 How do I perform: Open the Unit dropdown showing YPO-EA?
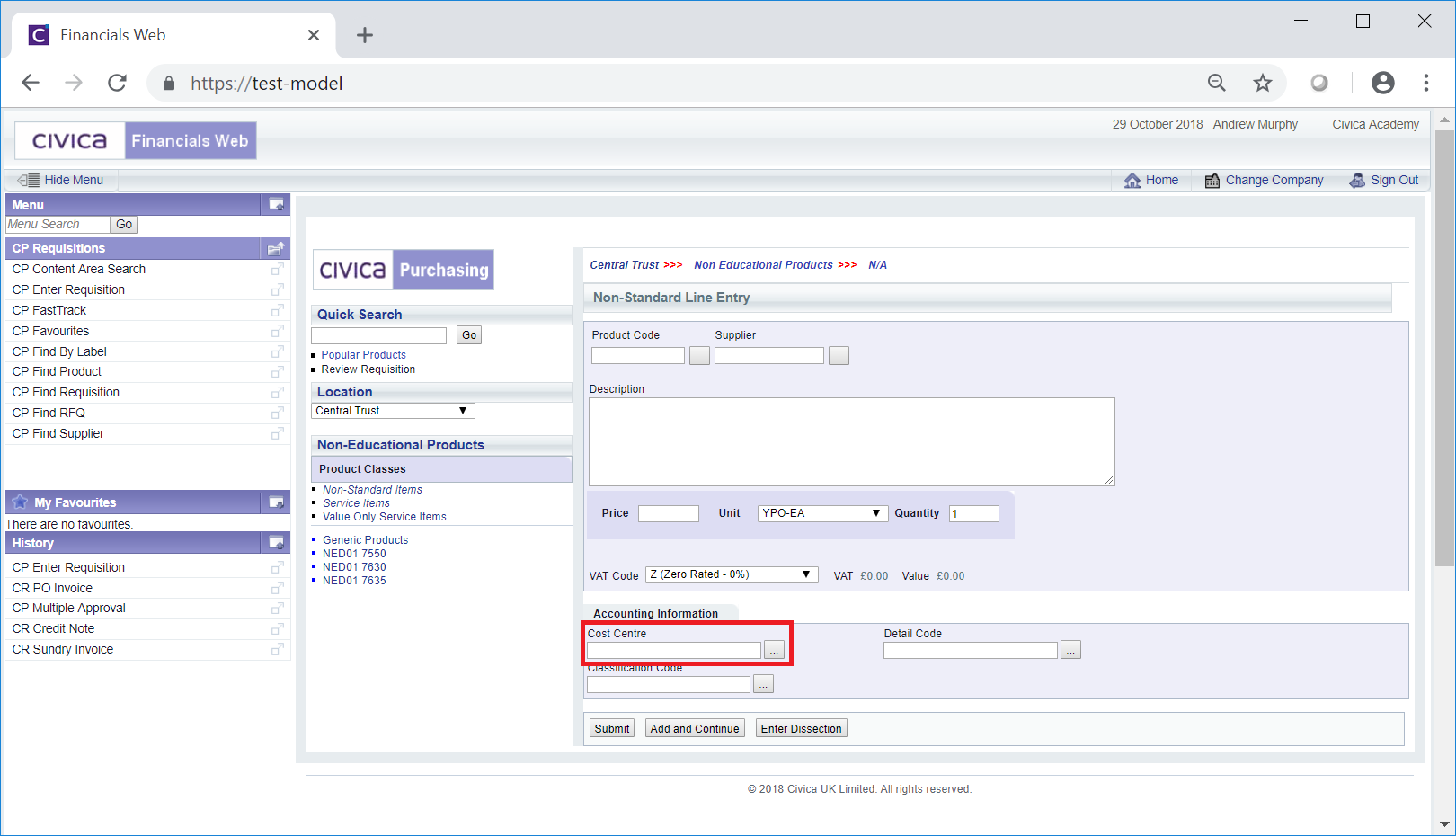[822, 513]
